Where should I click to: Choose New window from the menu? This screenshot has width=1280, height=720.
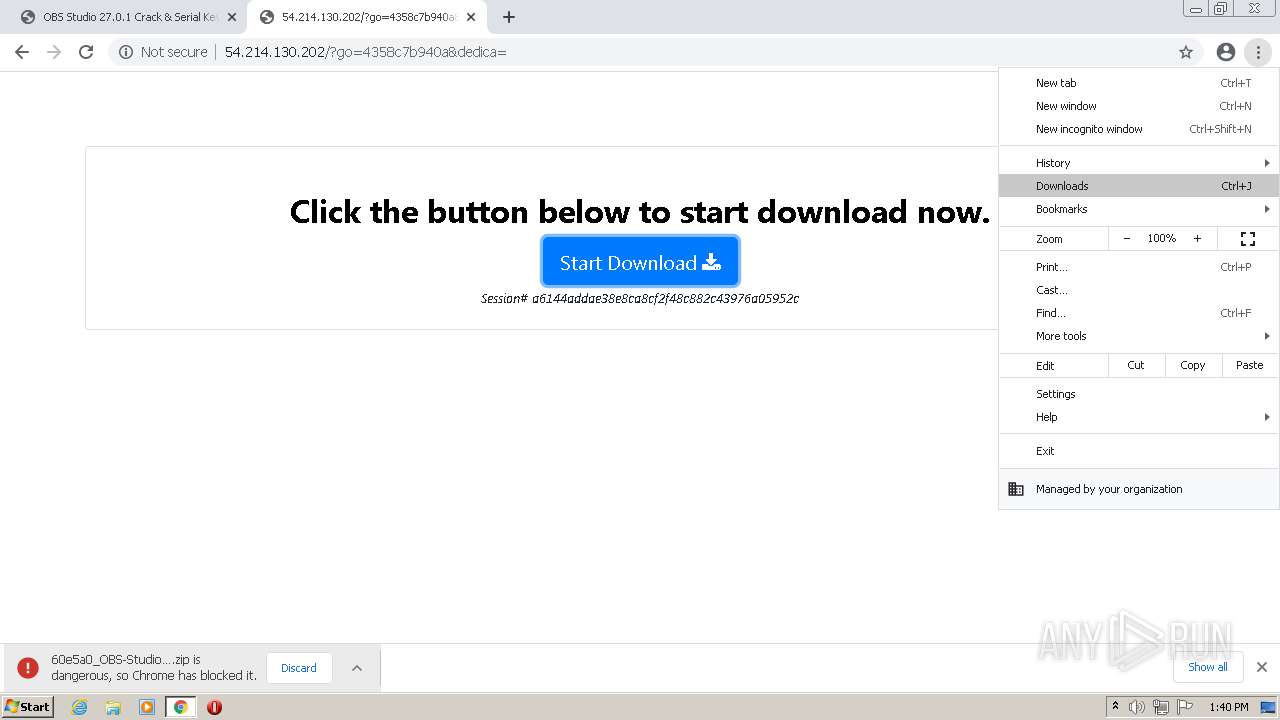[x=1139, y=106]
